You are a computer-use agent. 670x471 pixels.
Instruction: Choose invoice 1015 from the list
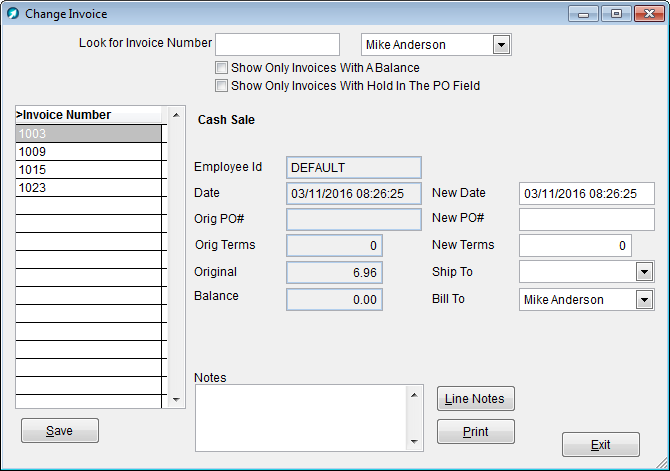click(x=88, y=170)
